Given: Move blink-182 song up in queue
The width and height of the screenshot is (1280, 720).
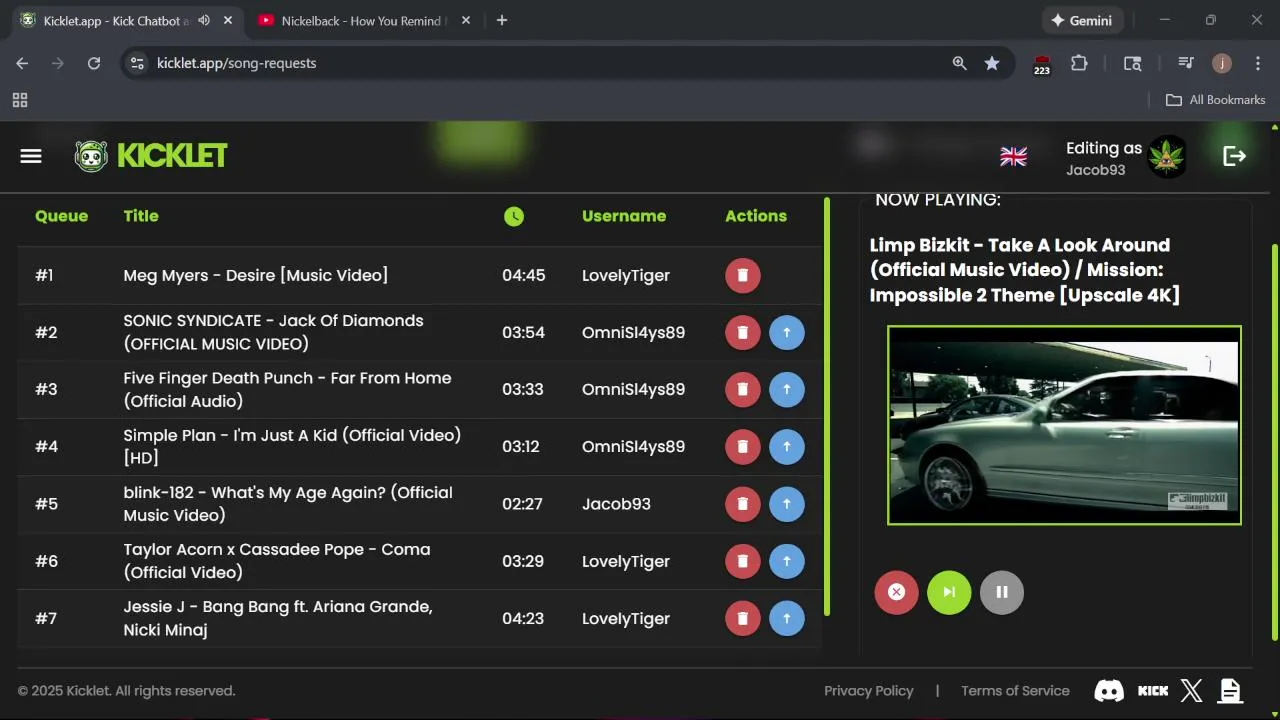Looking at the screenshot, I should tap(787, 503).
